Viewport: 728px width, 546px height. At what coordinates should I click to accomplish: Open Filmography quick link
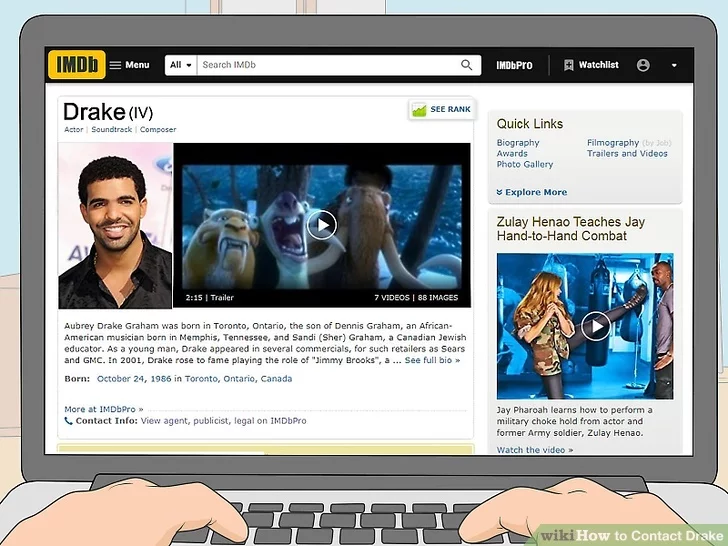tap(613, 143)
